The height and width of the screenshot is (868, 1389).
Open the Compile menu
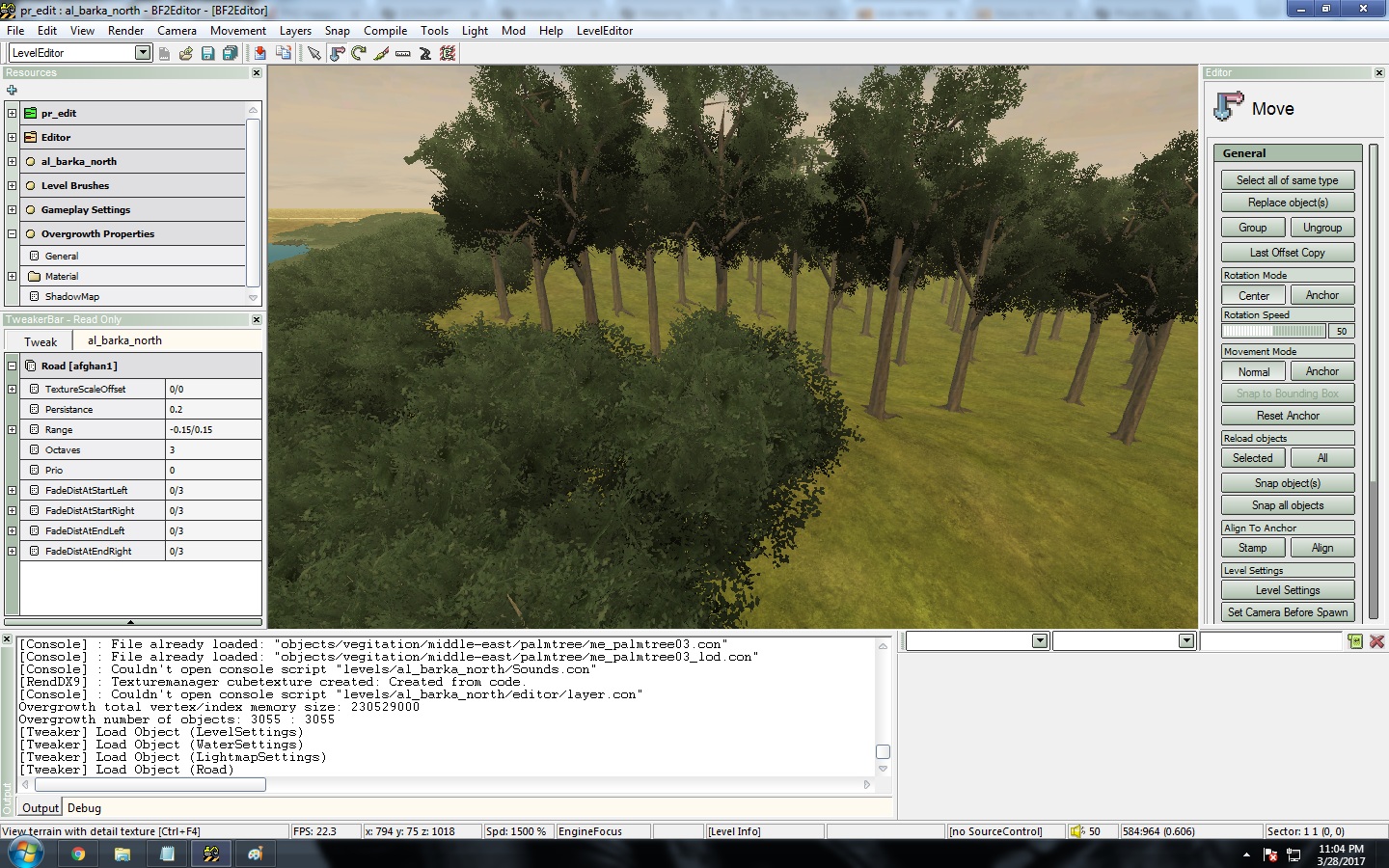[x=385, y=31]
